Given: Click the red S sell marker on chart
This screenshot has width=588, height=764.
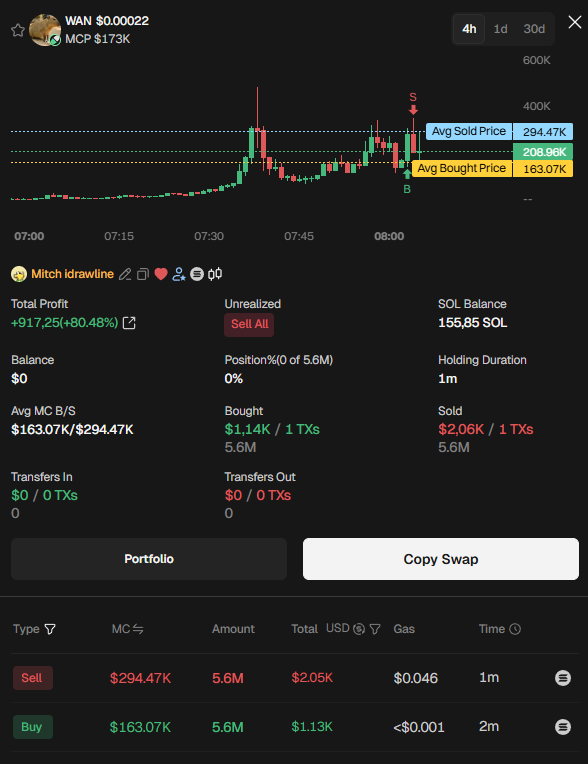Looking at the screenshot, I should (413, 103).
